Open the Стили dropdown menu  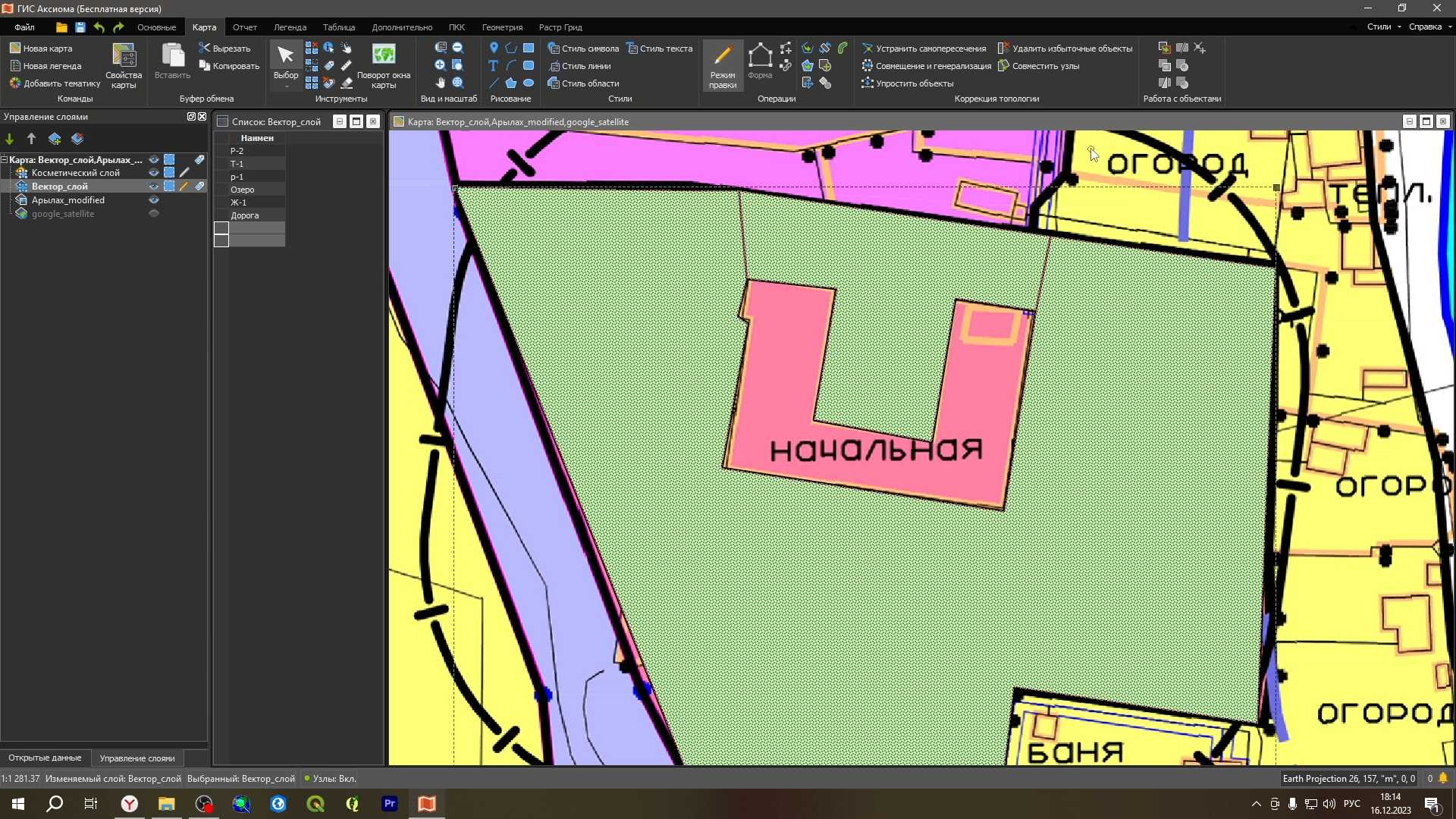(1384, 27)
